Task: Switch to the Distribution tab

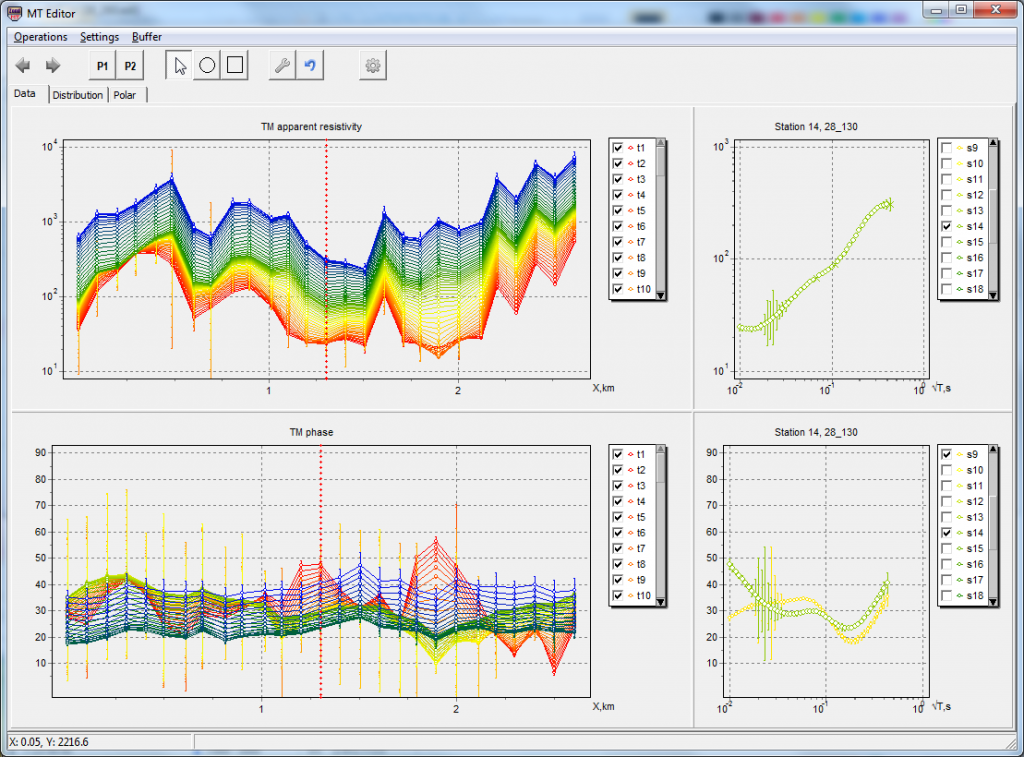Action: coord(78,94)
